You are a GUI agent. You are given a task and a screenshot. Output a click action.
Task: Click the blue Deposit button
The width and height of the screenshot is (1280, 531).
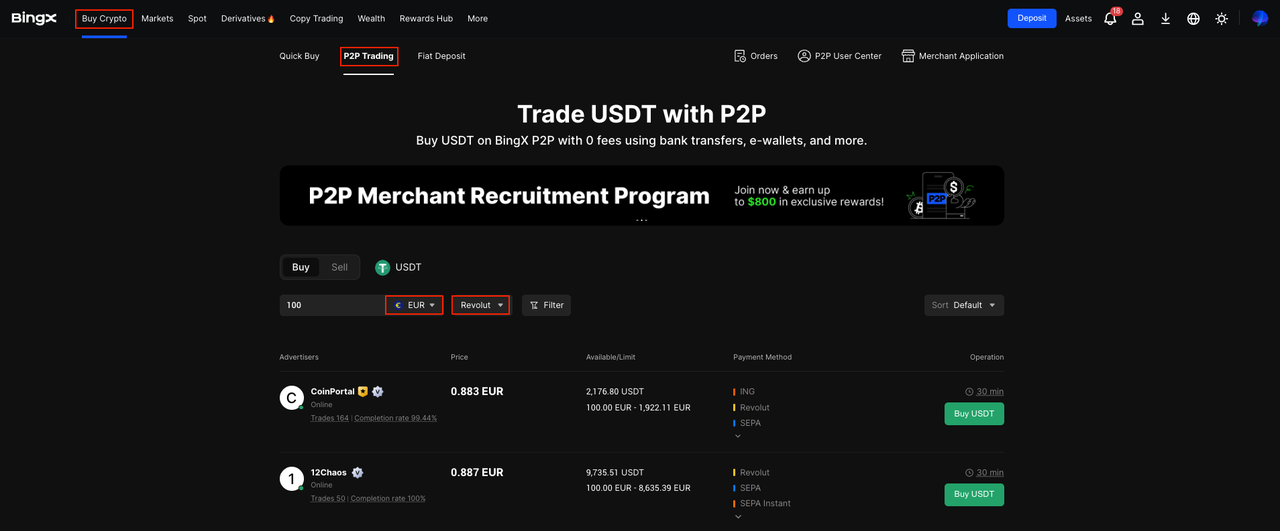[1031, 18]
